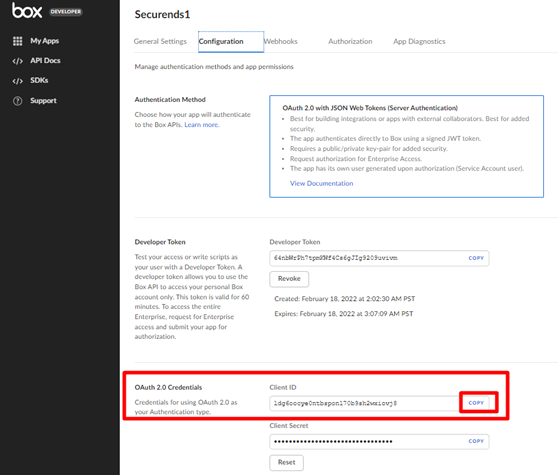Open the Authorization tab
This screenshot has height=475, width=558.
tap(350, 41)
